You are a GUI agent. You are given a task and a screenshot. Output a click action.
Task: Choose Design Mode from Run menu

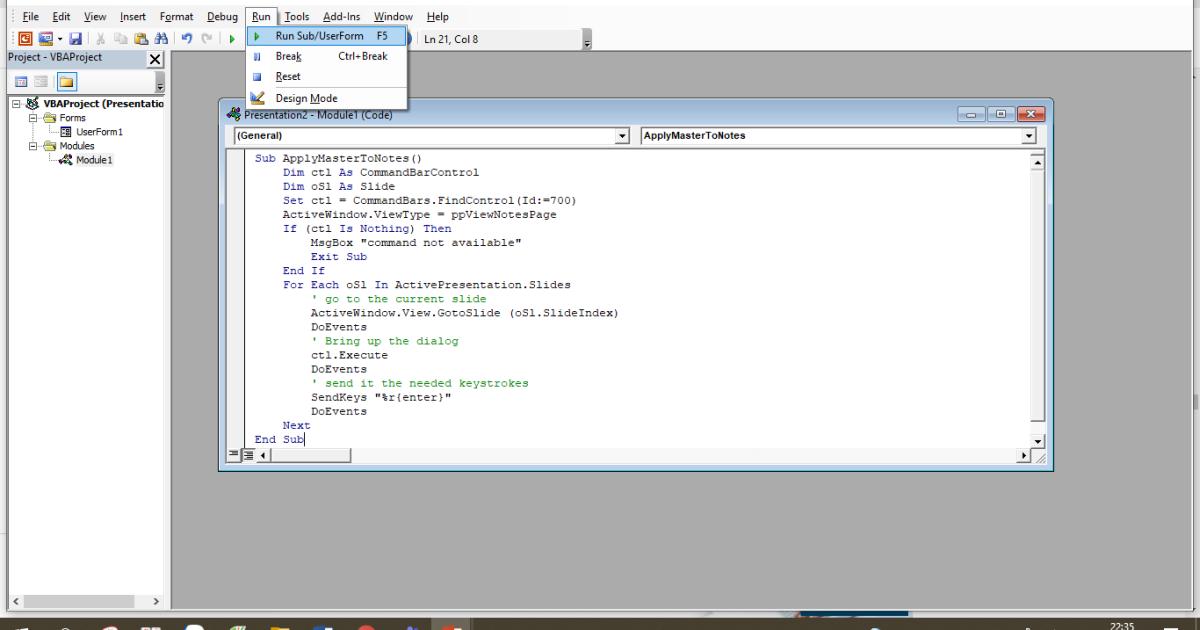coord(306,98)
